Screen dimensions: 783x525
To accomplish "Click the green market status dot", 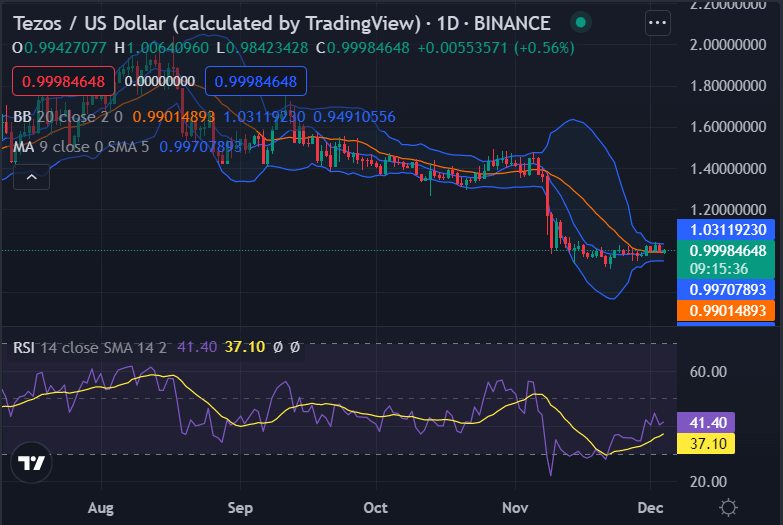I will point(581,22).
